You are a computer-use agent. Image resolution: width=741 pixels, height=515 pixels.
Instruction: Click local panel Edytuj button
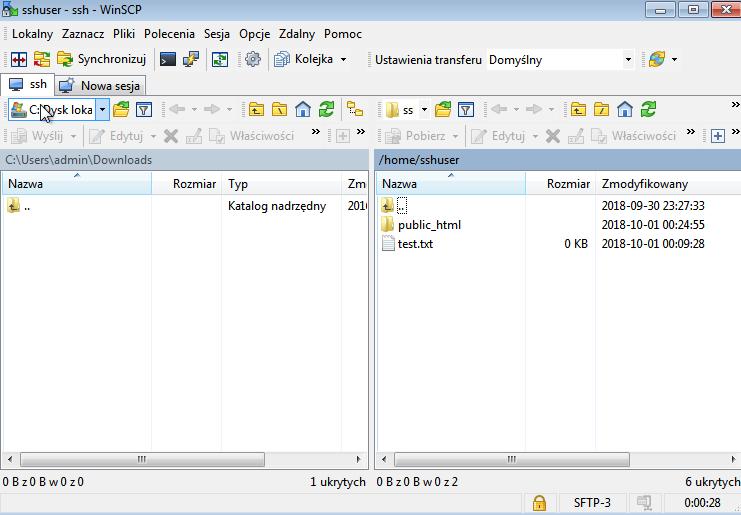(117, 136)
